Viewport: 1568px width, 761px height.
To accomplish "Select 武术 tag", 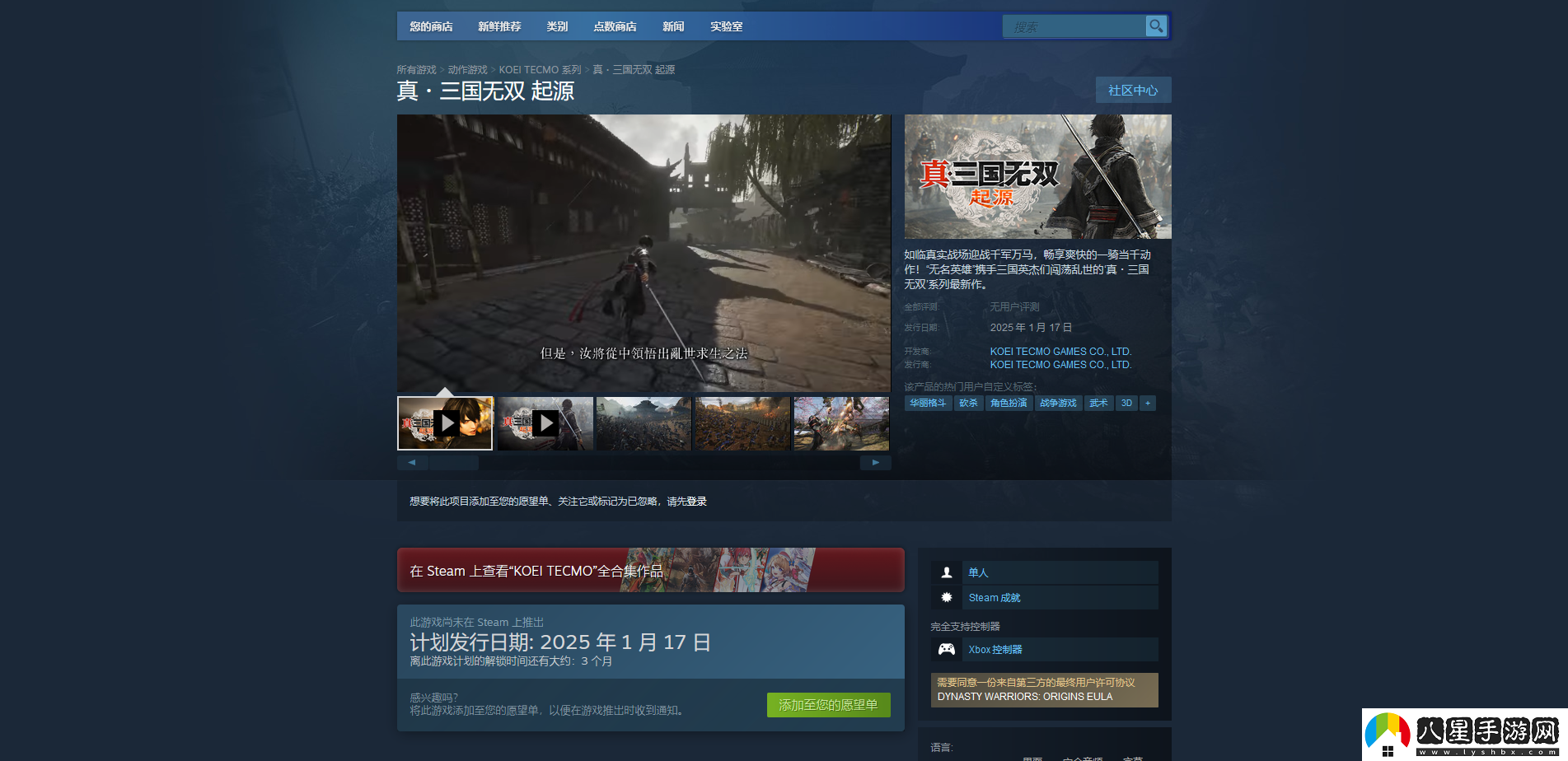I will click(1098, 403).
